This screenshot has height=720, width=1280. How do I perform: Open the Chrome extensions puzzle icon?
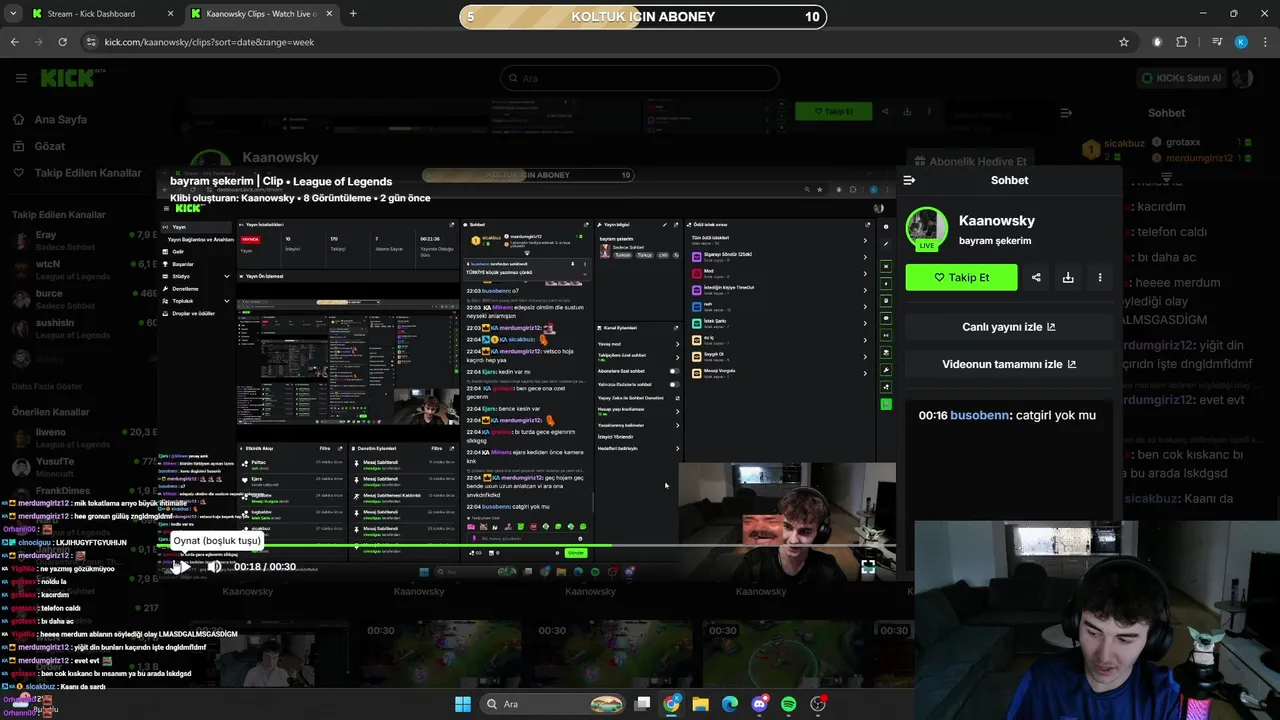[x=1182, y=42]
